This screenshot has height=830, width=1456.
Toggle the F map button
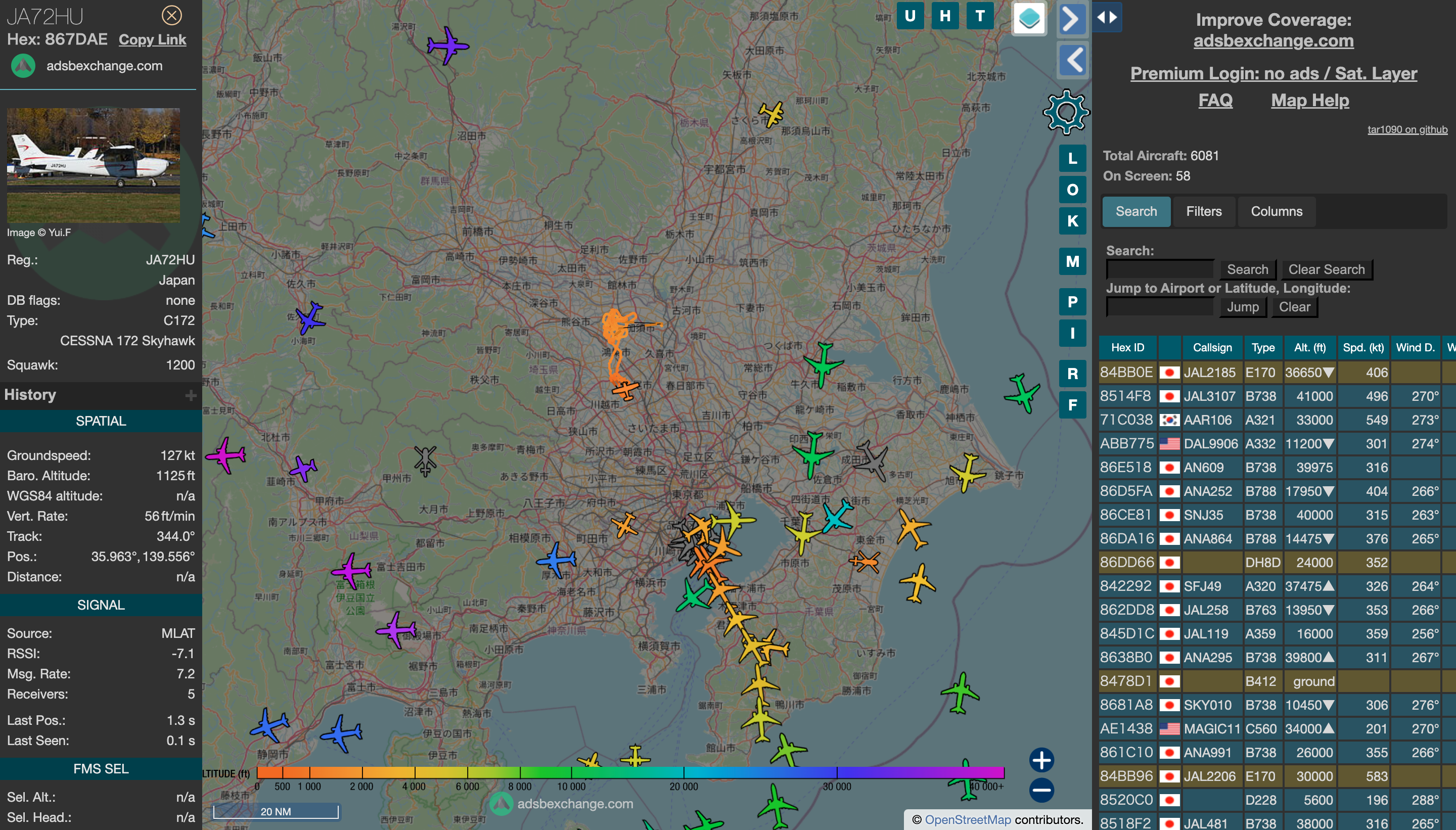1072,405
